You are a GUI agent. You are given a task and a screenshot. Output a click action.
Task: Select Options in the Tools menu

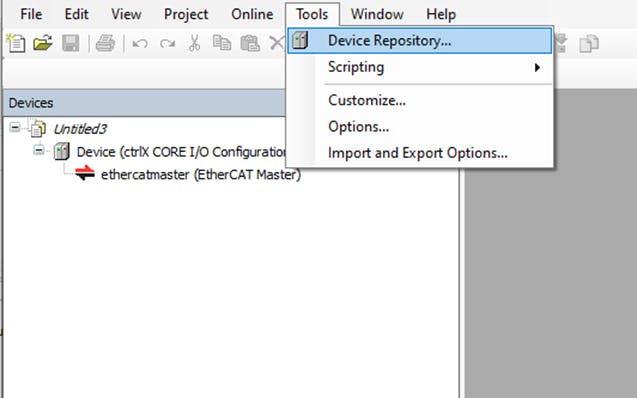pyautogui.click(x=358, y=127)
